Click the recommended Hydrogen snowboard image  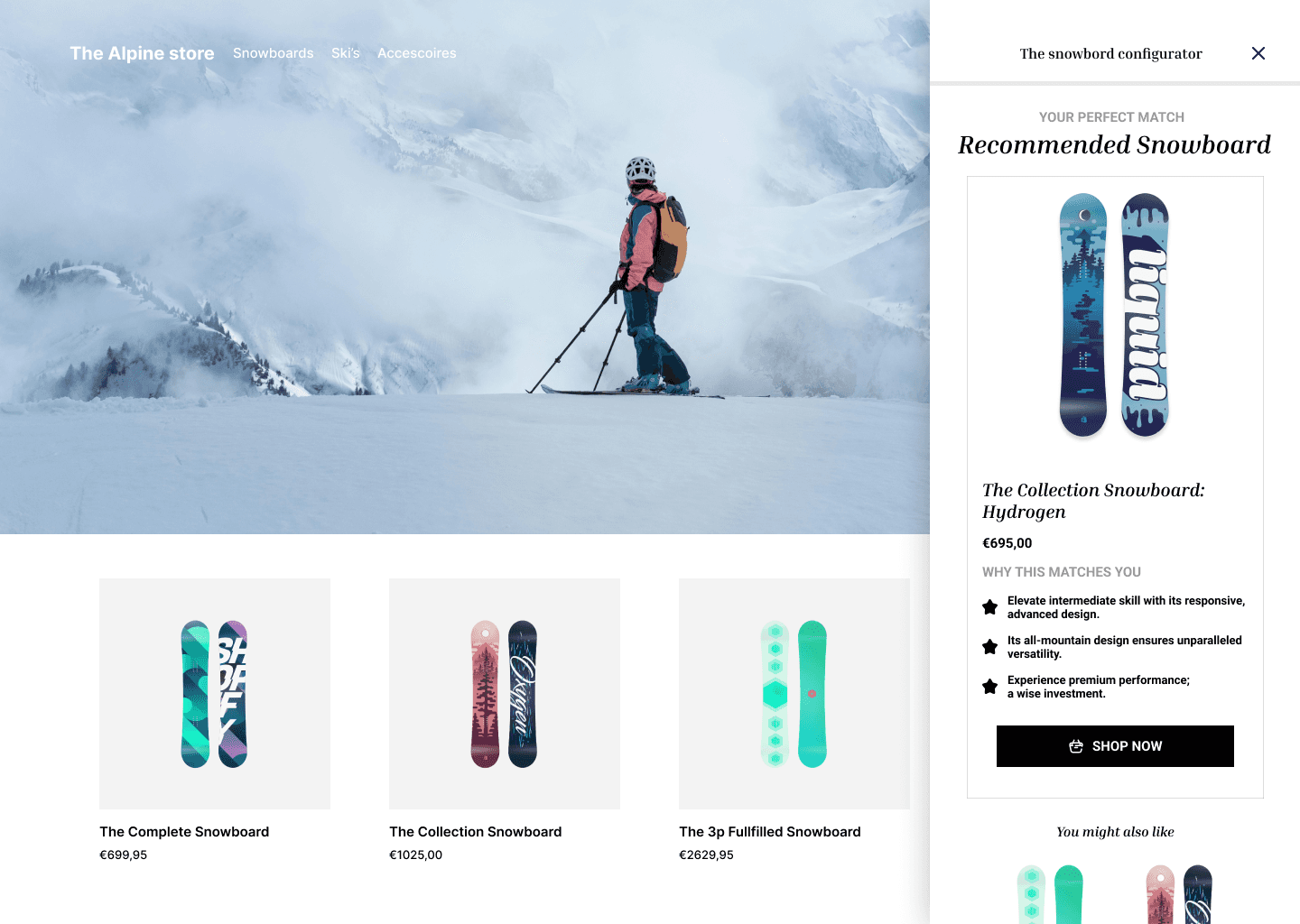click(x=1115, y=316)
